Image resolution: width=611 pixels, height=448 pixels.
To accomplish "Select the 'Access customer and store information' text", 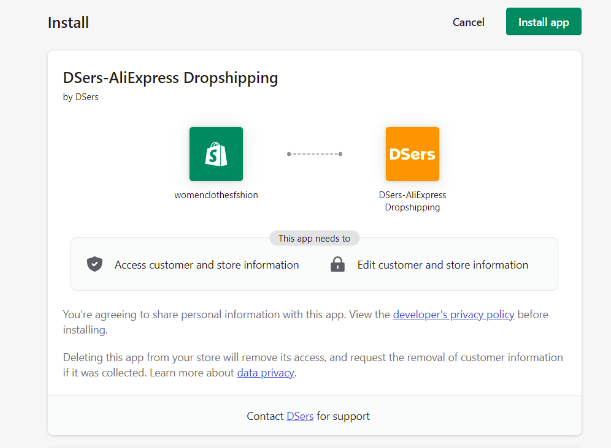I will point(206,265).
